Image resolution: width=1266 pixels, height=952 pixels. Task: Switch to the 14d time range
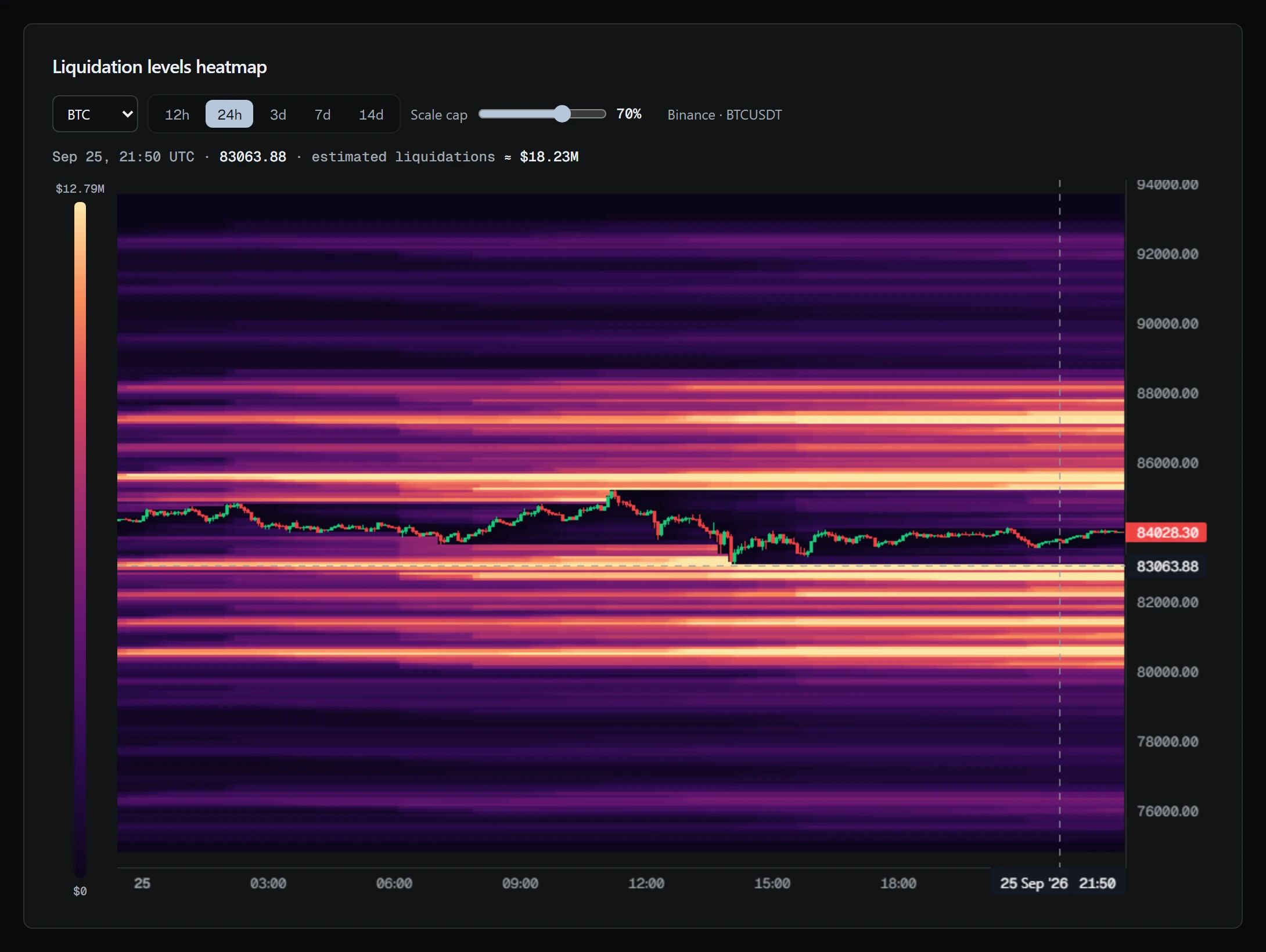pyautogui.click(x=371, y=114)
